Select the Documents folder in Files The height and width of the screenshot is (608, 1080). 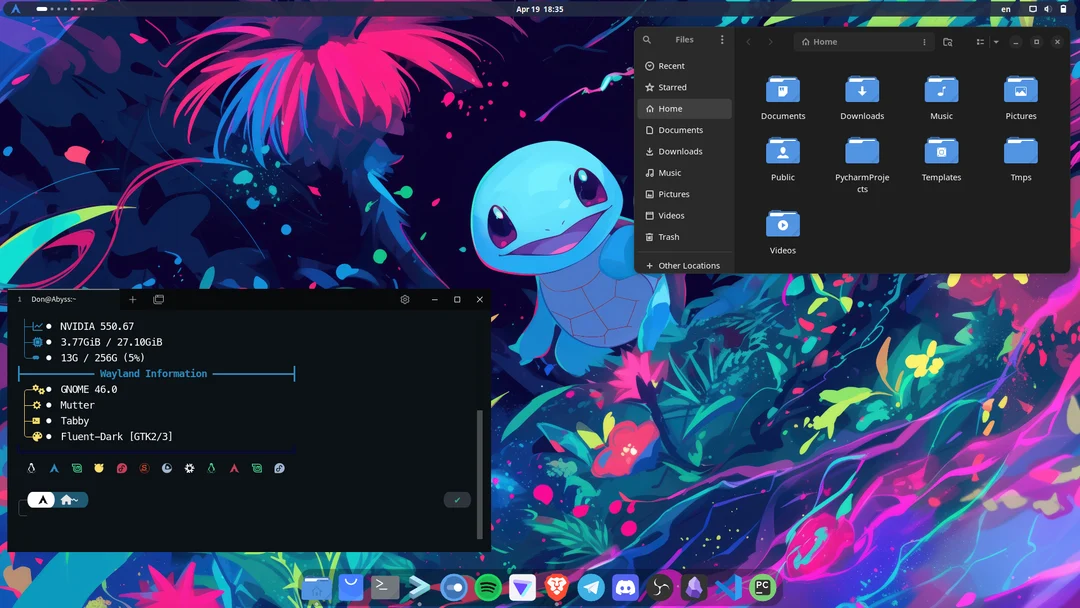(x=782, y=97)
